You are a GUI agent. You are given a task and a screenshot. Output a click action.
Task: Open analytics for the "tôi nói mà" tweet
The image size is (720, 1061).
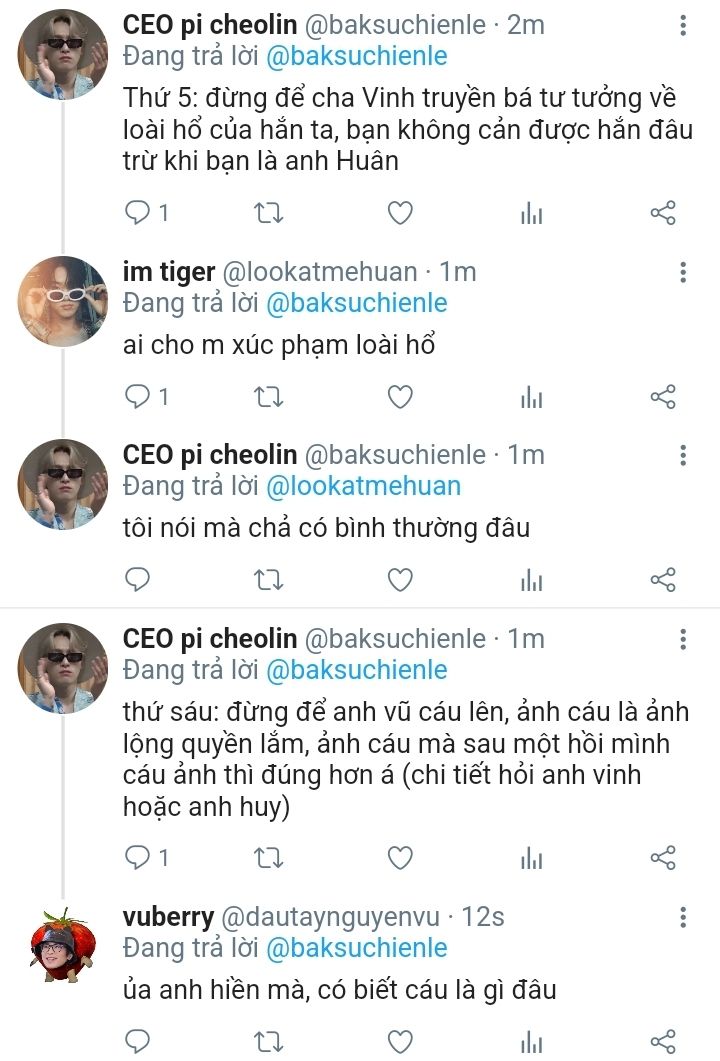(531, 580)
